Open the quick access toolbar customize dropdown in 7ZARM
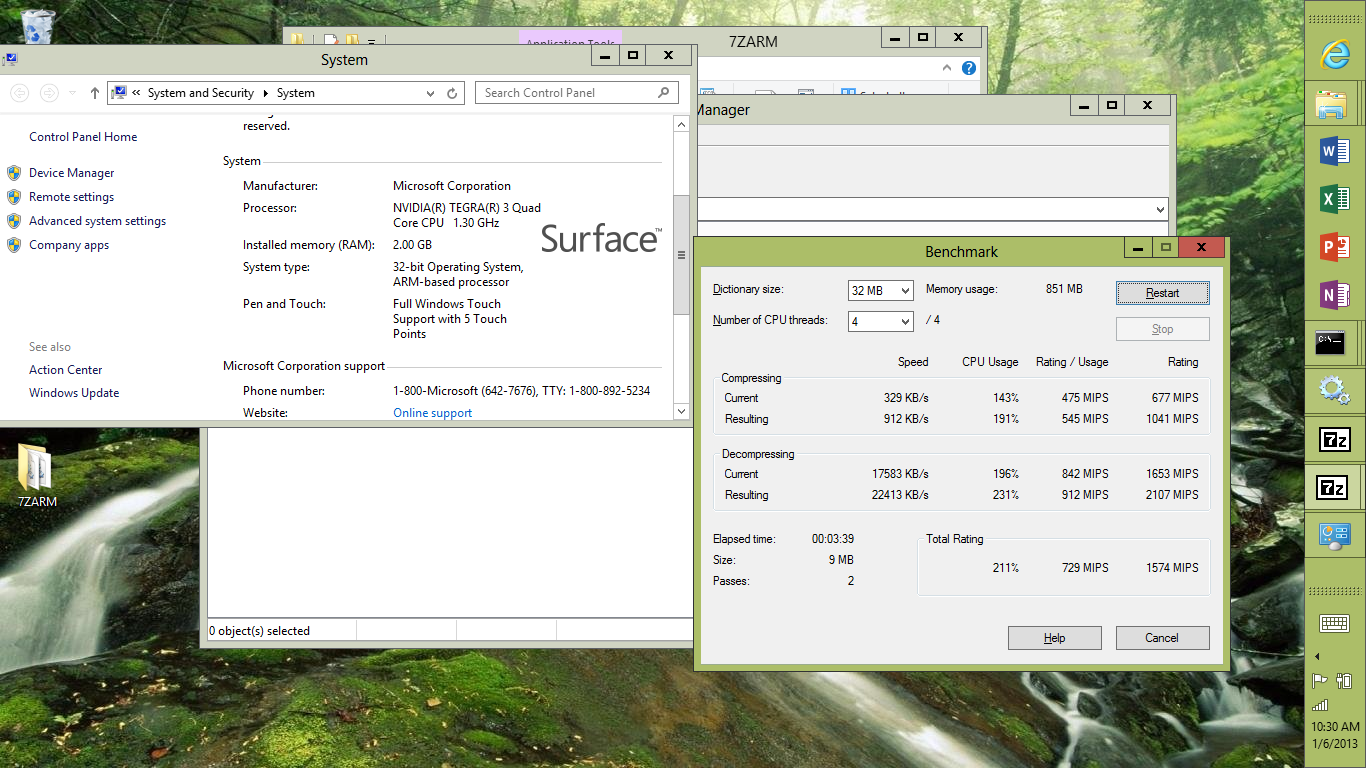The height and width of the screenshot is (768, 1366). point(371,42)
